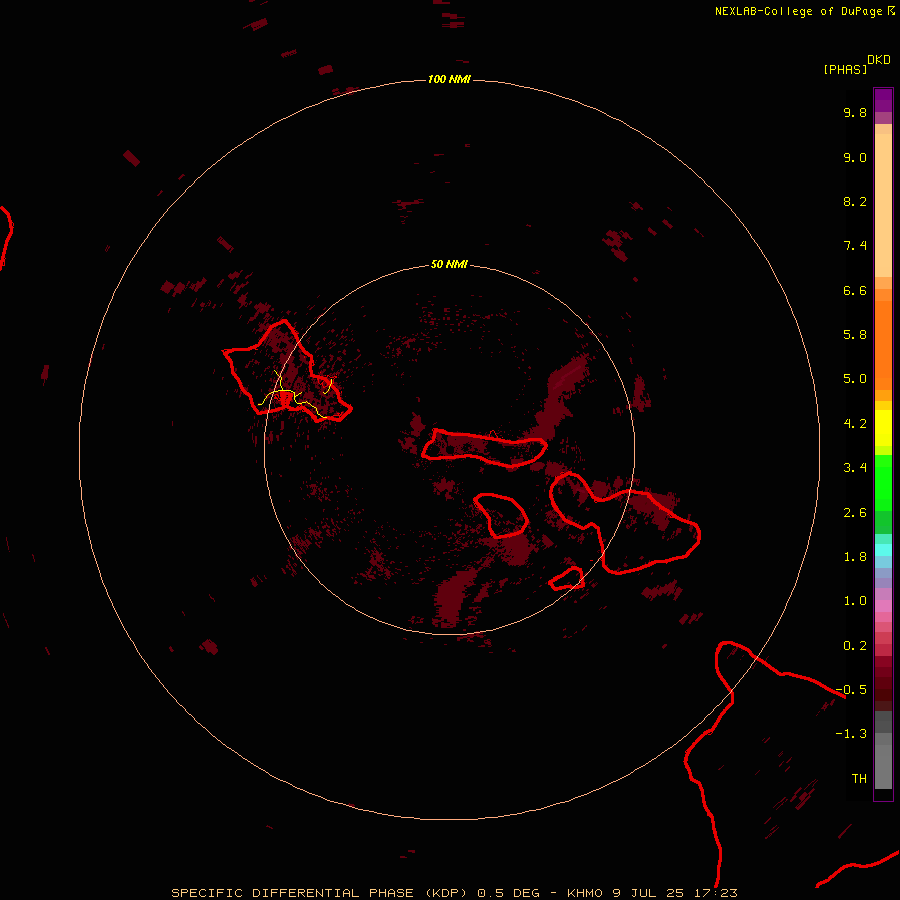Viewport: 900px width, 900px height.
Task: Click the 2.6 value on the color scale
Action: click(855, 513)
